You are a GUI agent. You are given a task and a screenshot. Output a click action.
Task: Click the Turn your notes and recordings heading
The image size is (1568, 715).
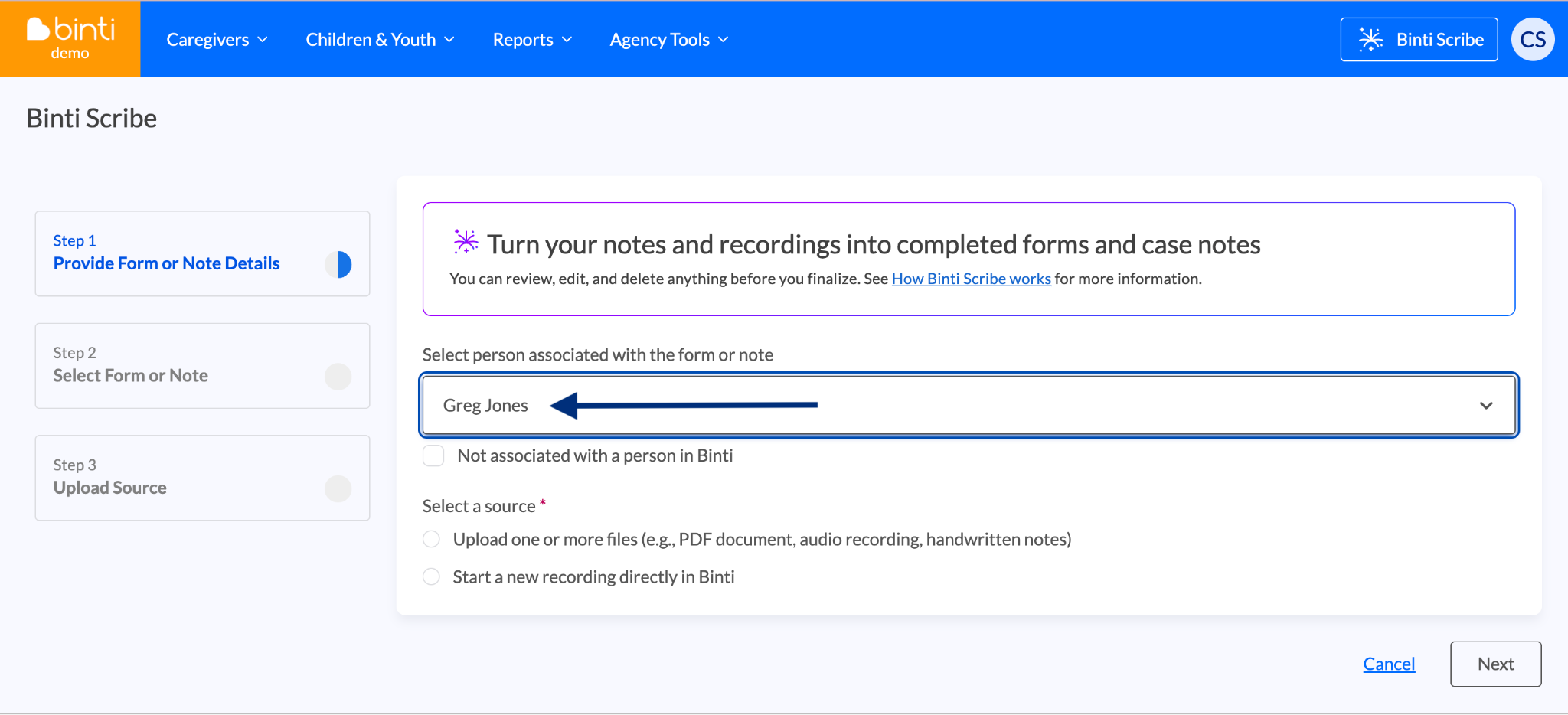(874, 244)
